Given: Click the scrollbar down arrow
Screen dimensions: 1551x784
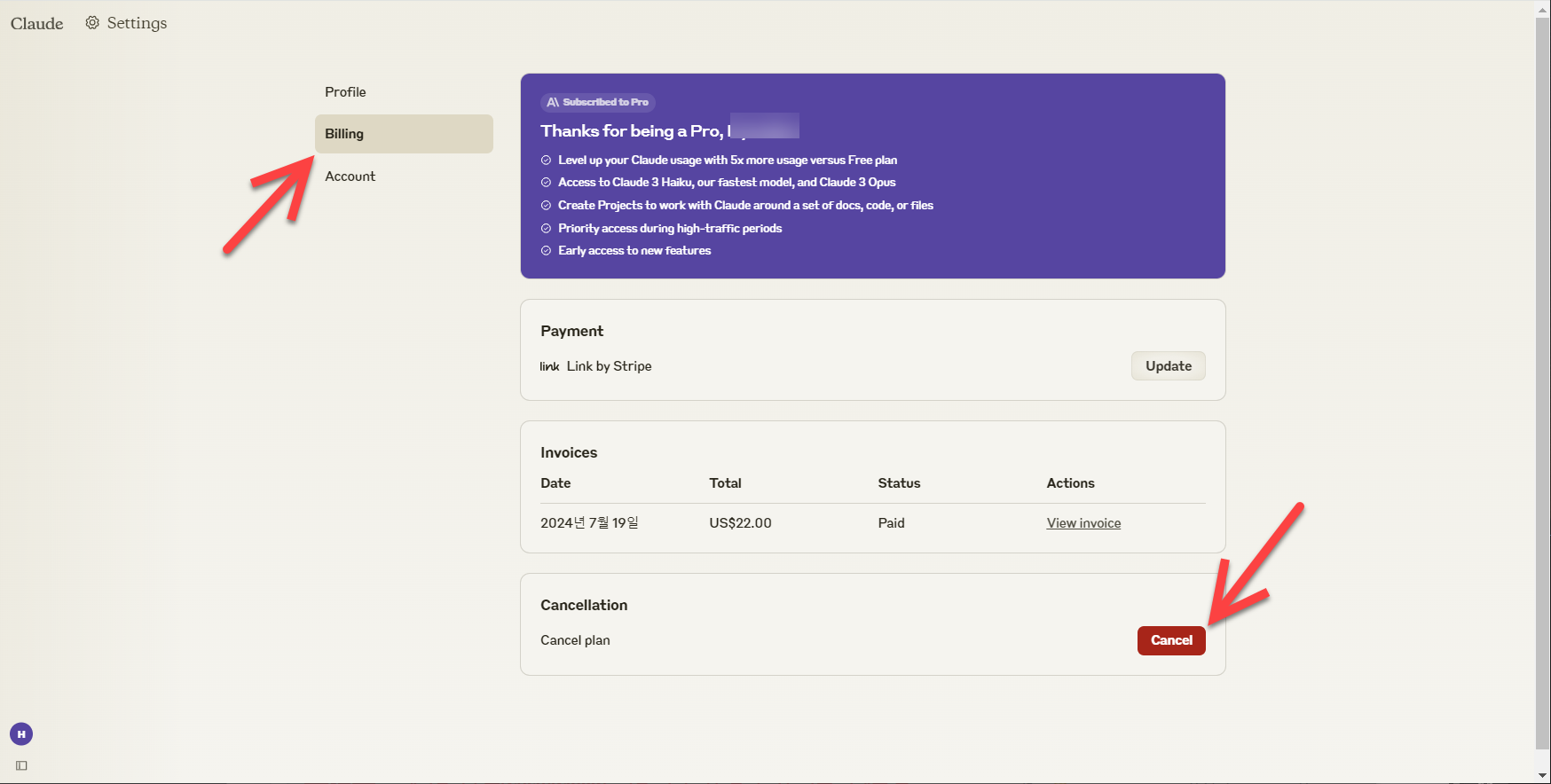Looking at the screenshot, I should click(1543, 776).
